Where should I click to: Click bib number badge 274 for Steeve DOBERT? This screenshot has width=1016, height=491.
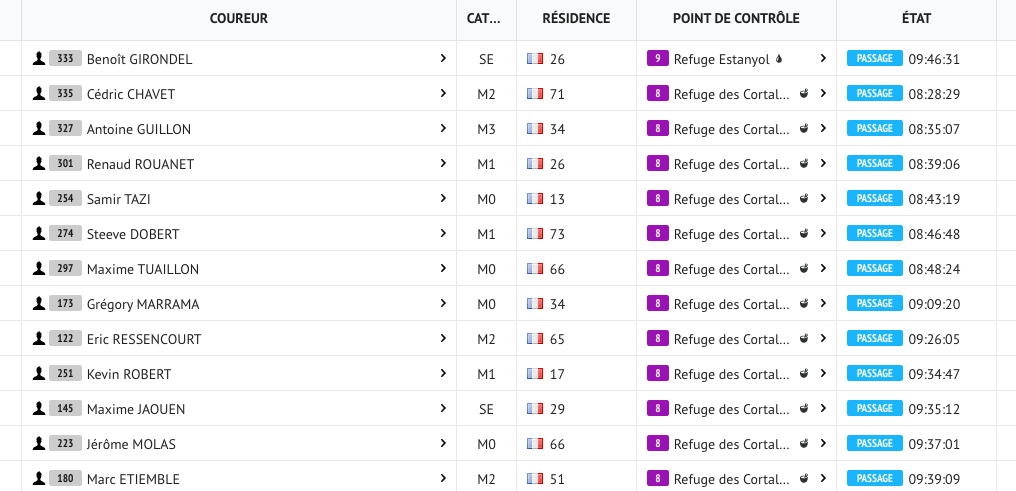(65, 234)
